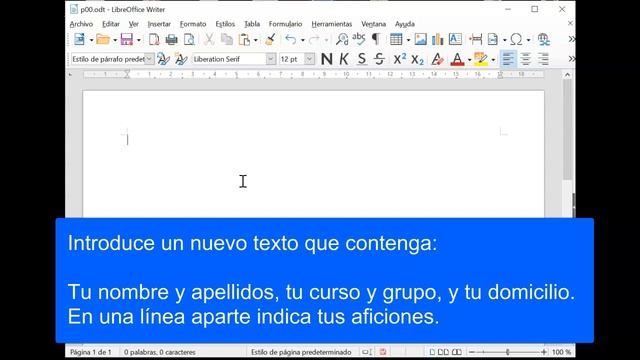Toggle underline S button
640x360 pixels.
click(362, 59)
